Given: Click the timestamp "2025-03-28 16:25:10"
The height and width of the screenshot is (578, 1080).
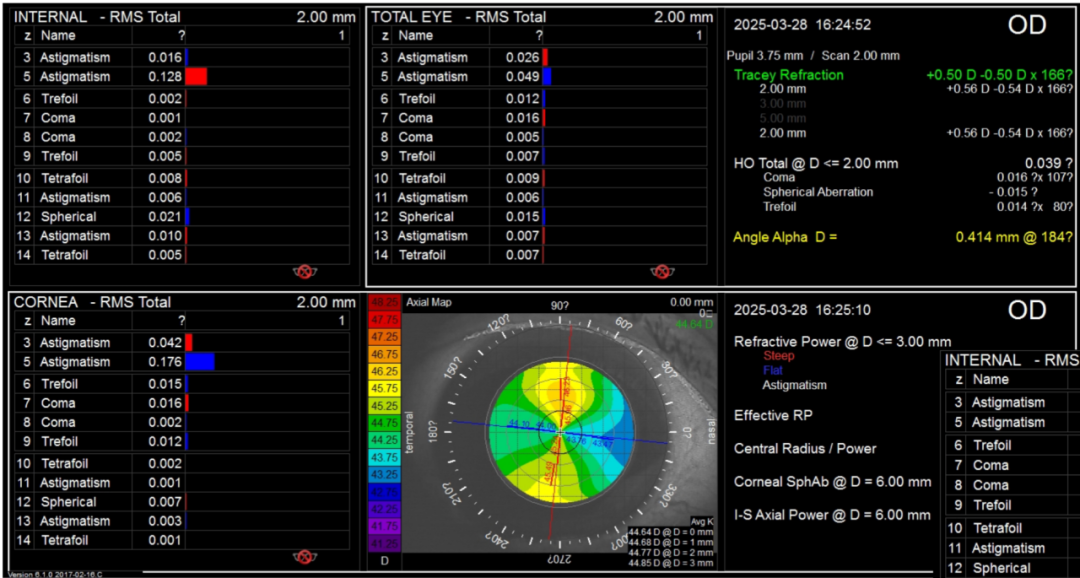Looking at the screenshot, I should tap(802, 311).
